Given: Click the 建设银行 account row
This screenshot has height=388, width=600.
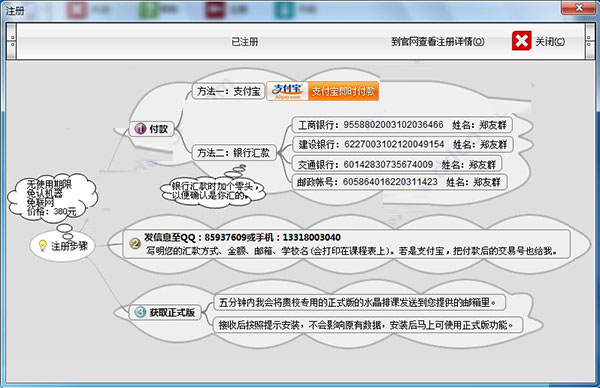Looking at the screenshot, I should coord(403,144).
